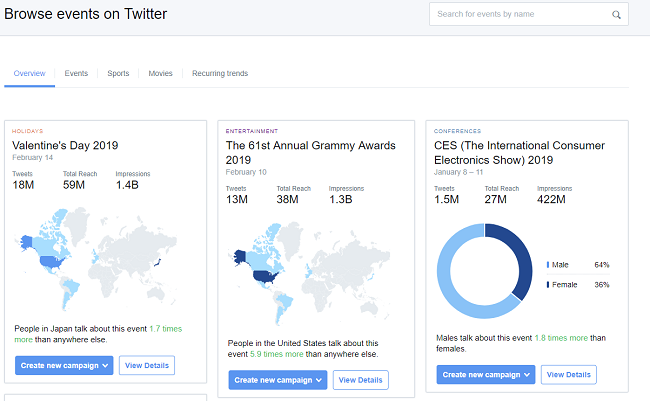Viewport: 650px width, 401px height.
Task: Expand Create new campaign for Grammy Awards
Action: click(x=277, y=380)
